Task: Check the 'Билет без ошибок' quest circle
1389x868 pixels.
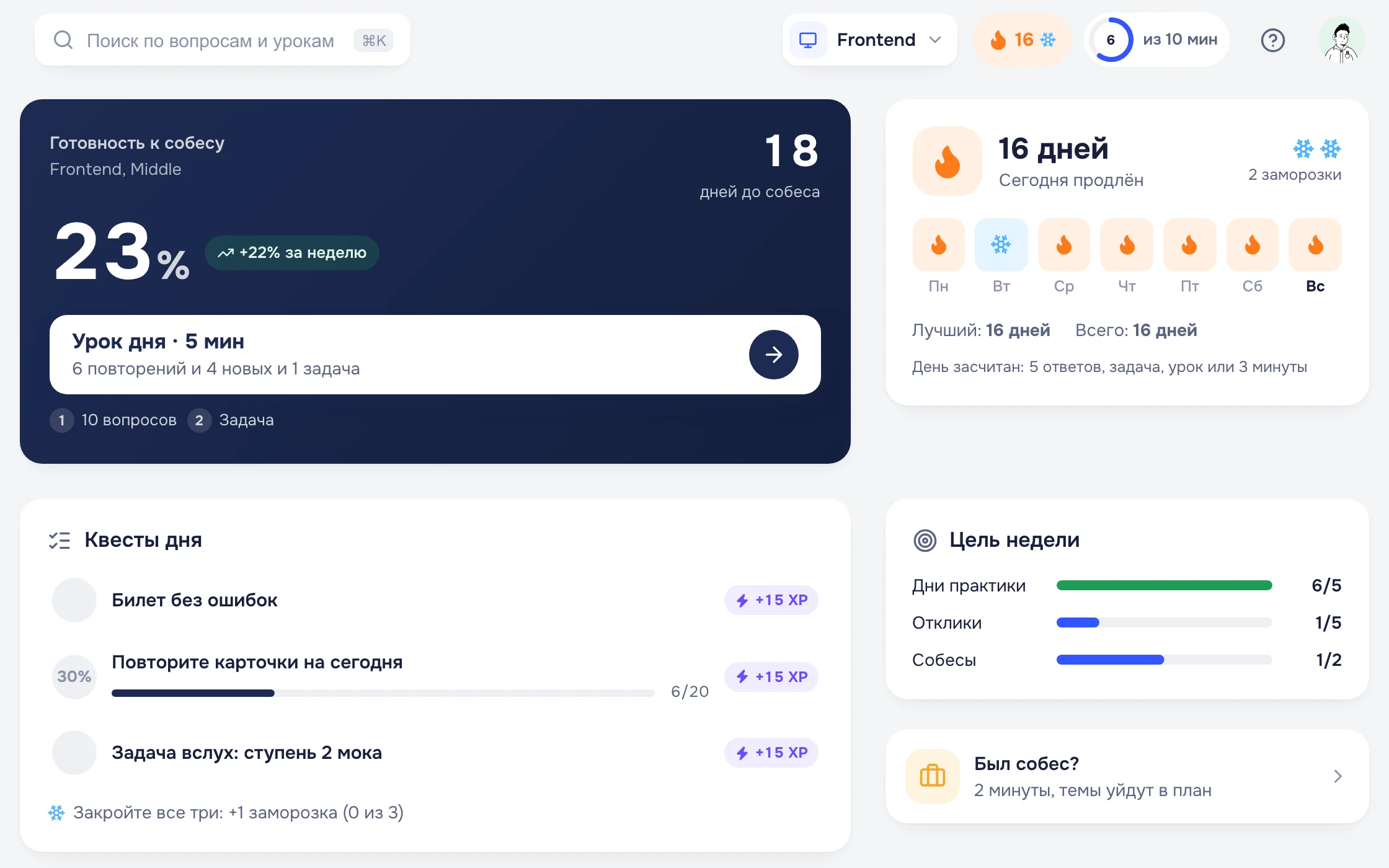Action: [74, 600]
